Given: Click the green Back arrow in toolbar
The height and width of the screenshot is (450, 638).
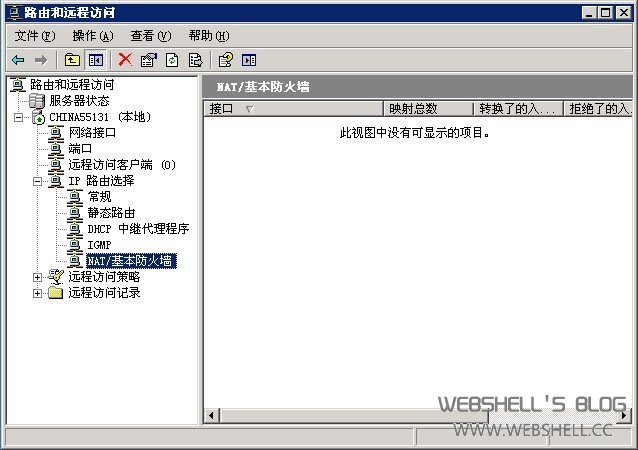Looking at the screenshot, I should [18, 60].
